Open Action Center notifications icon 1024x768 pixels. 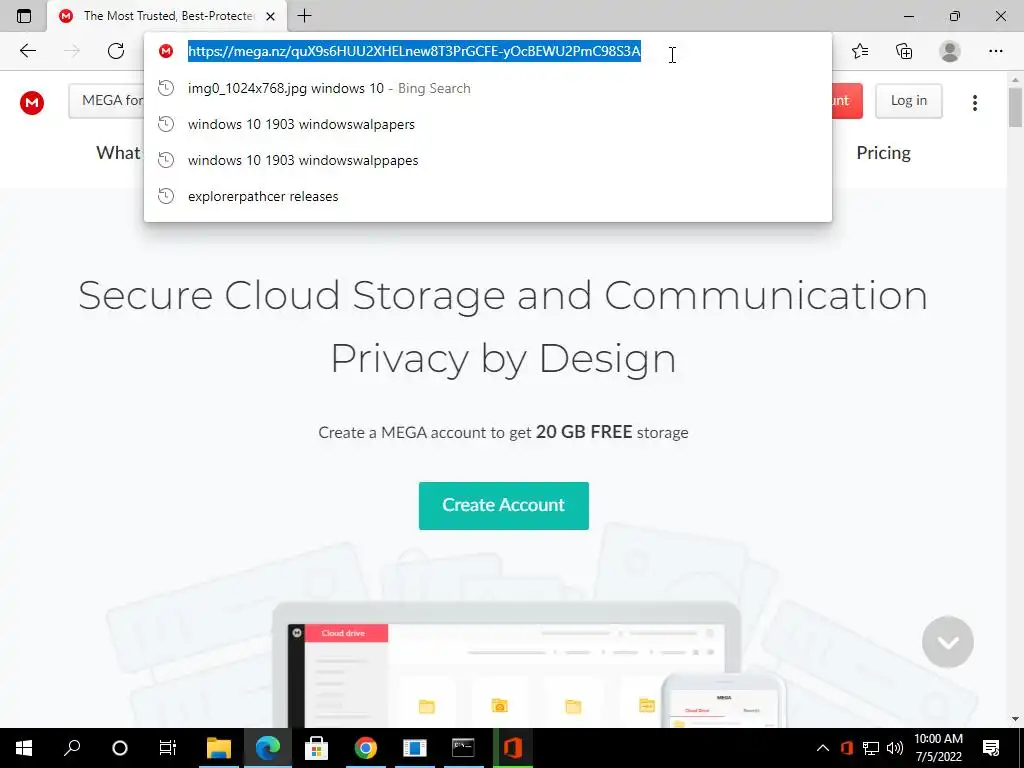pos(991,748)
